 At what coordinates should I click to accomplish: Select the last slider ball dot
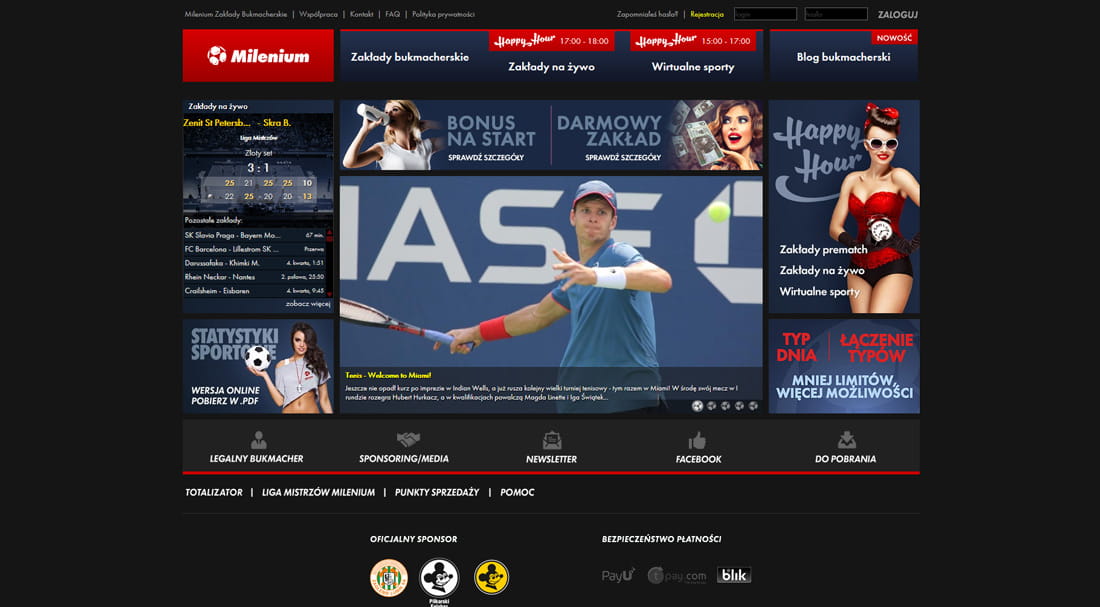tap(753, 406)
